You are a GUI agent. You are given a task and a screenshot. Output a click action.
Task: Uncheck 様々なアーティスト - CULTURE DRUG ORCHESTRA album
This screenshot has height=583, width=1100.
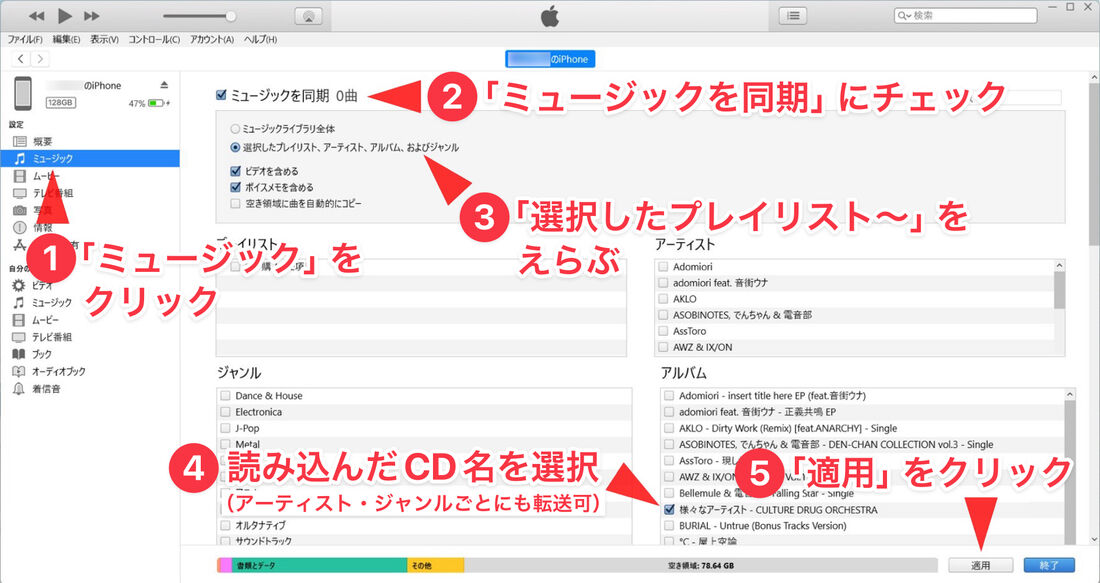(669, 509)
